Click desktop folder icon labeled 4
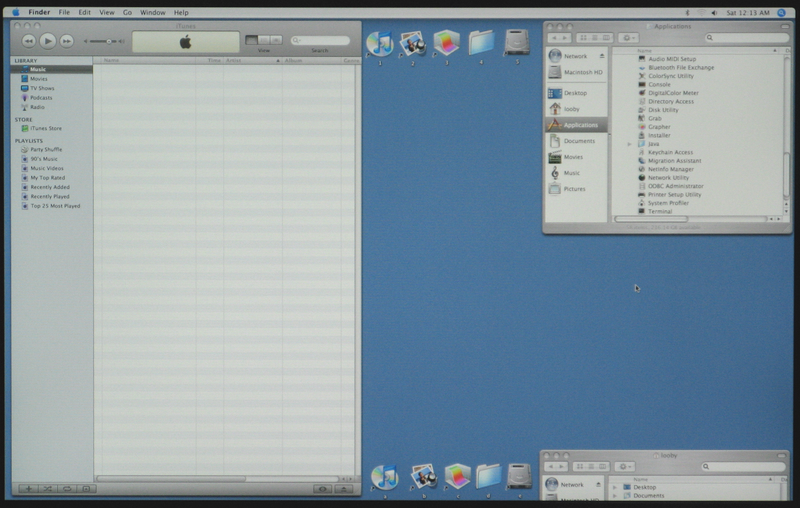Screen dimensions: 800x508 click(481, 43)
